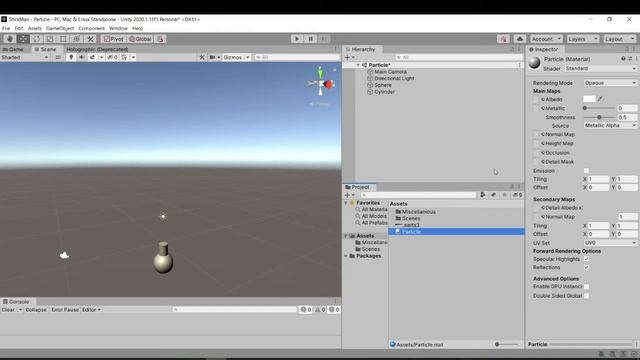Toggle the Global handle rotation button
640x360 pixels.
click(x=140, y=39)
